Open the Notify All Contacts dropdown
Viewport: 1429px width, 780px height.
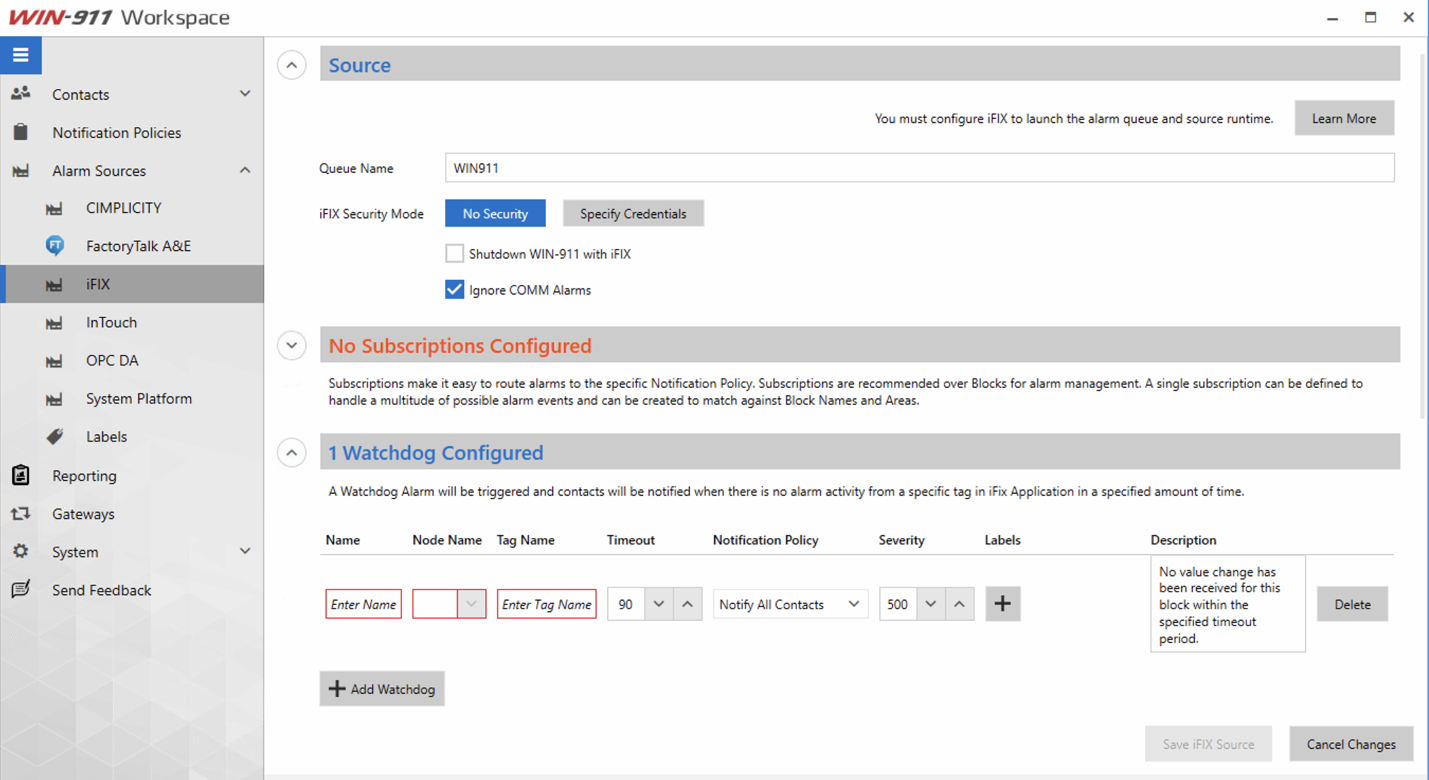pyautogui.click(x=790, y=604)
